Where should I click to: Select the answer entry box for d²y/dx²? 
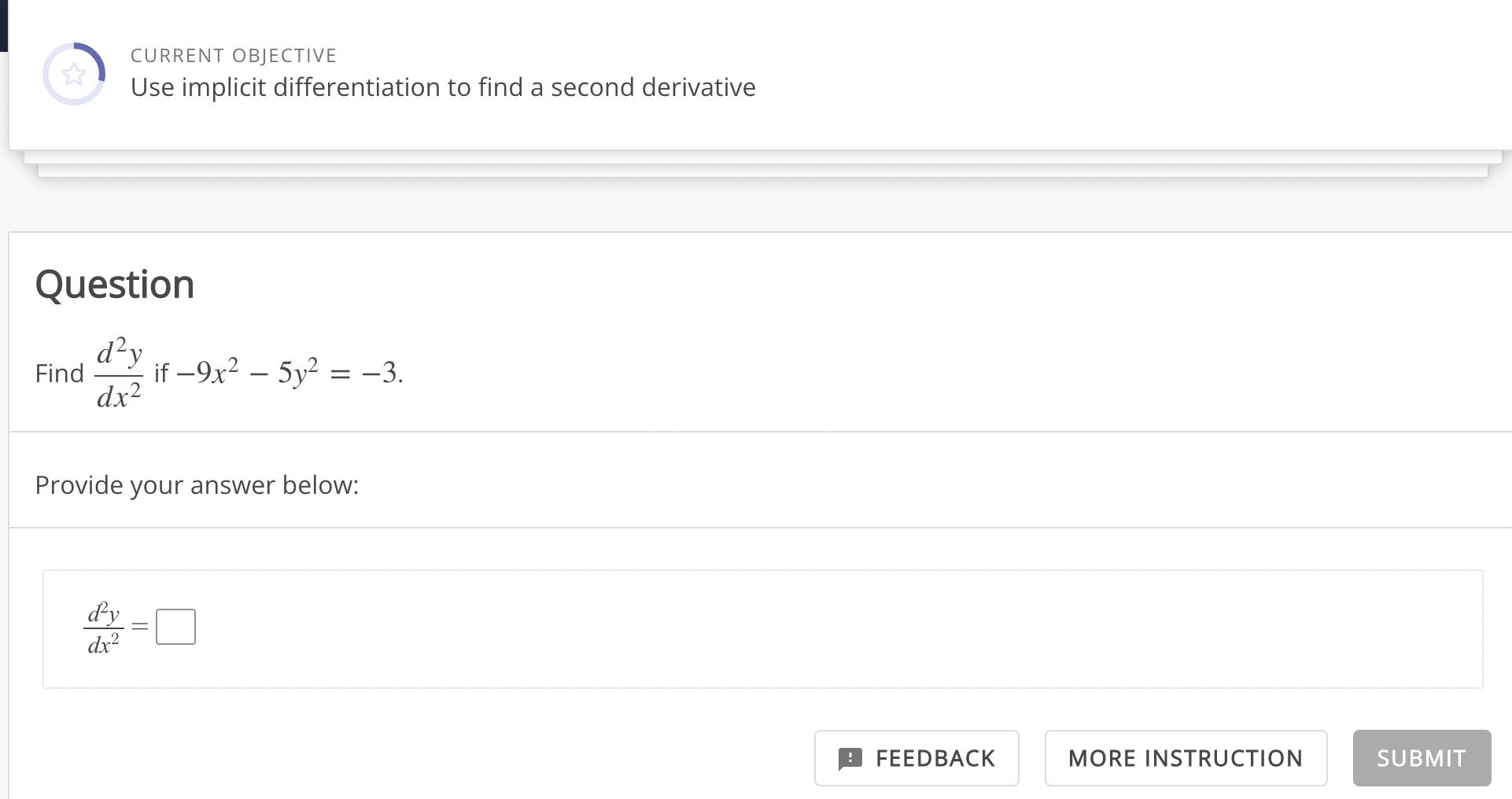pos(175,627)
